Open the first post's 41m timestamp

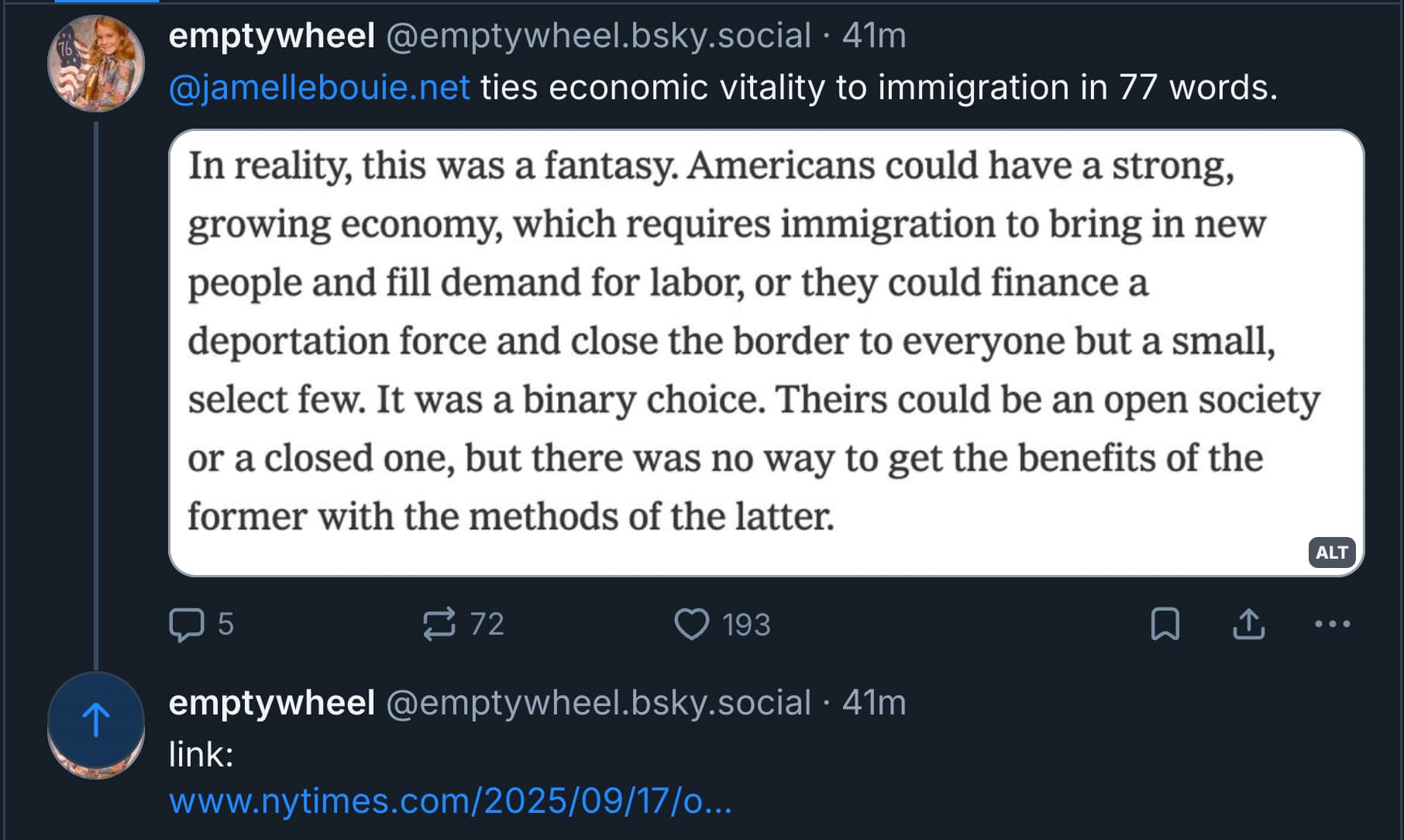(x=874, y=36)
